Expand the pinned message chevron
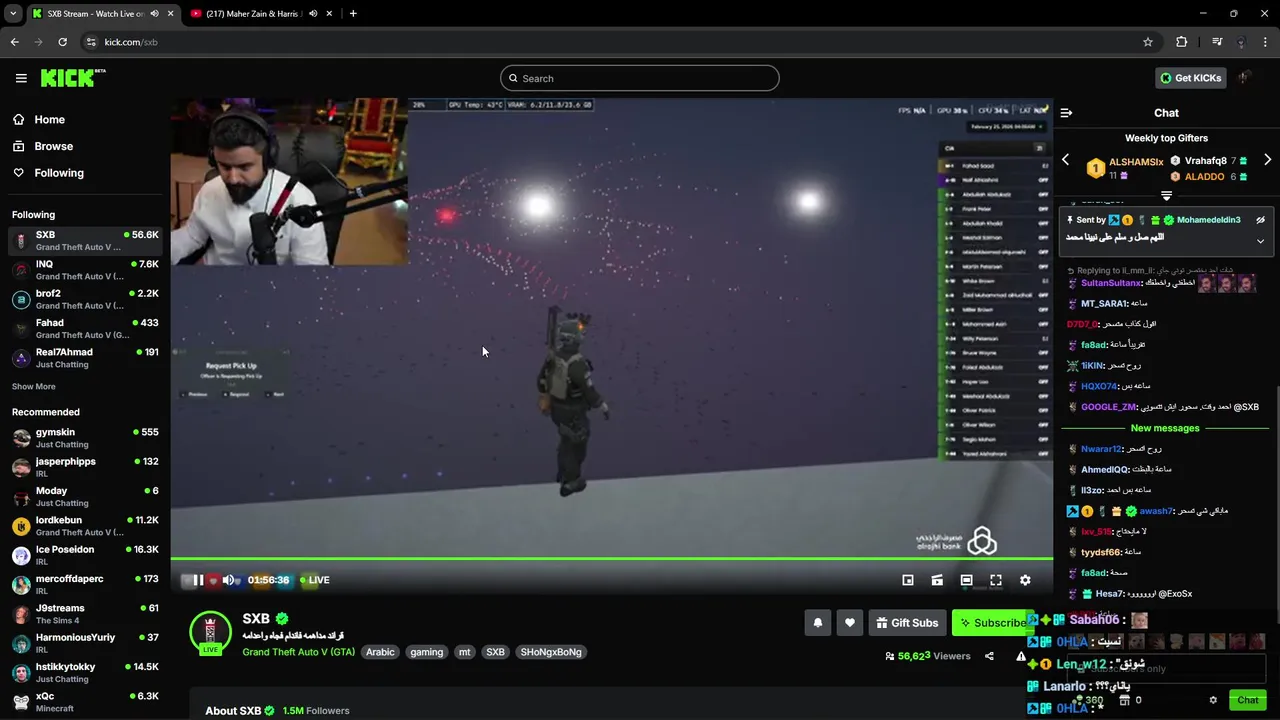The image size is (1280, 720). 1260,241
